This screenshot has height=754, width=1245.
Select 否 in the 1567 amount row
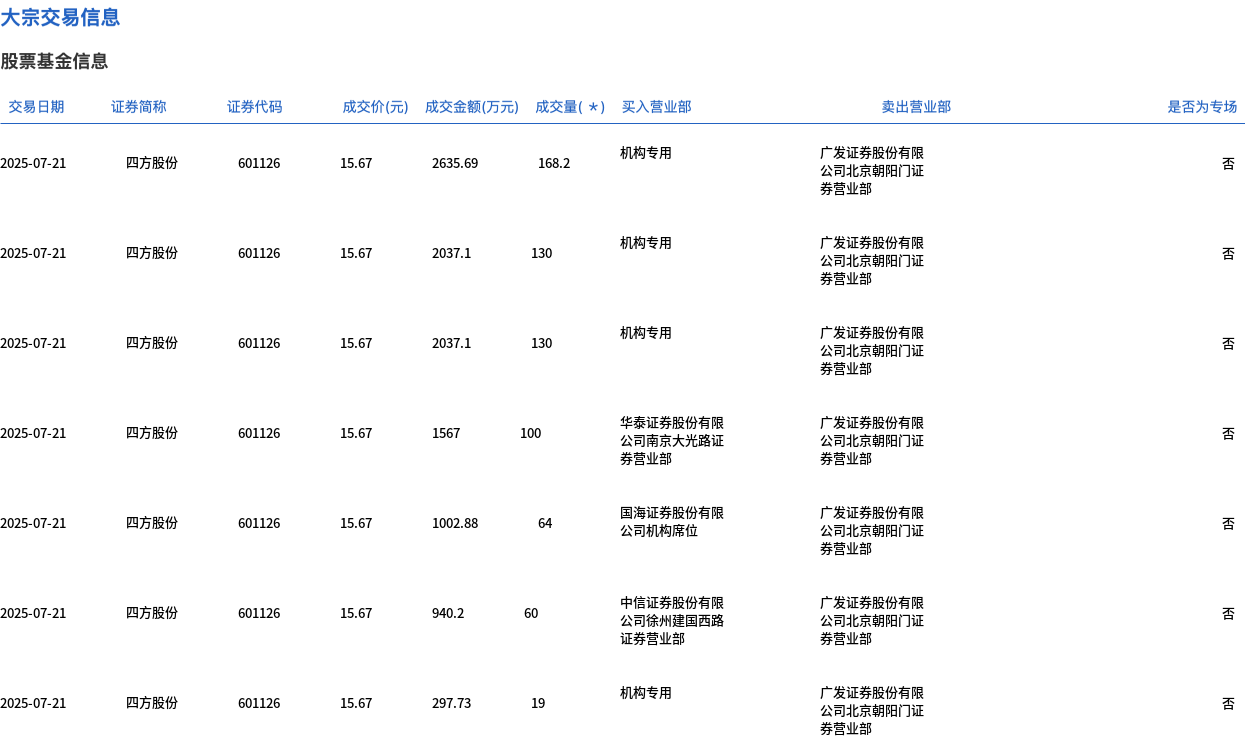[x=1228, y=433]
